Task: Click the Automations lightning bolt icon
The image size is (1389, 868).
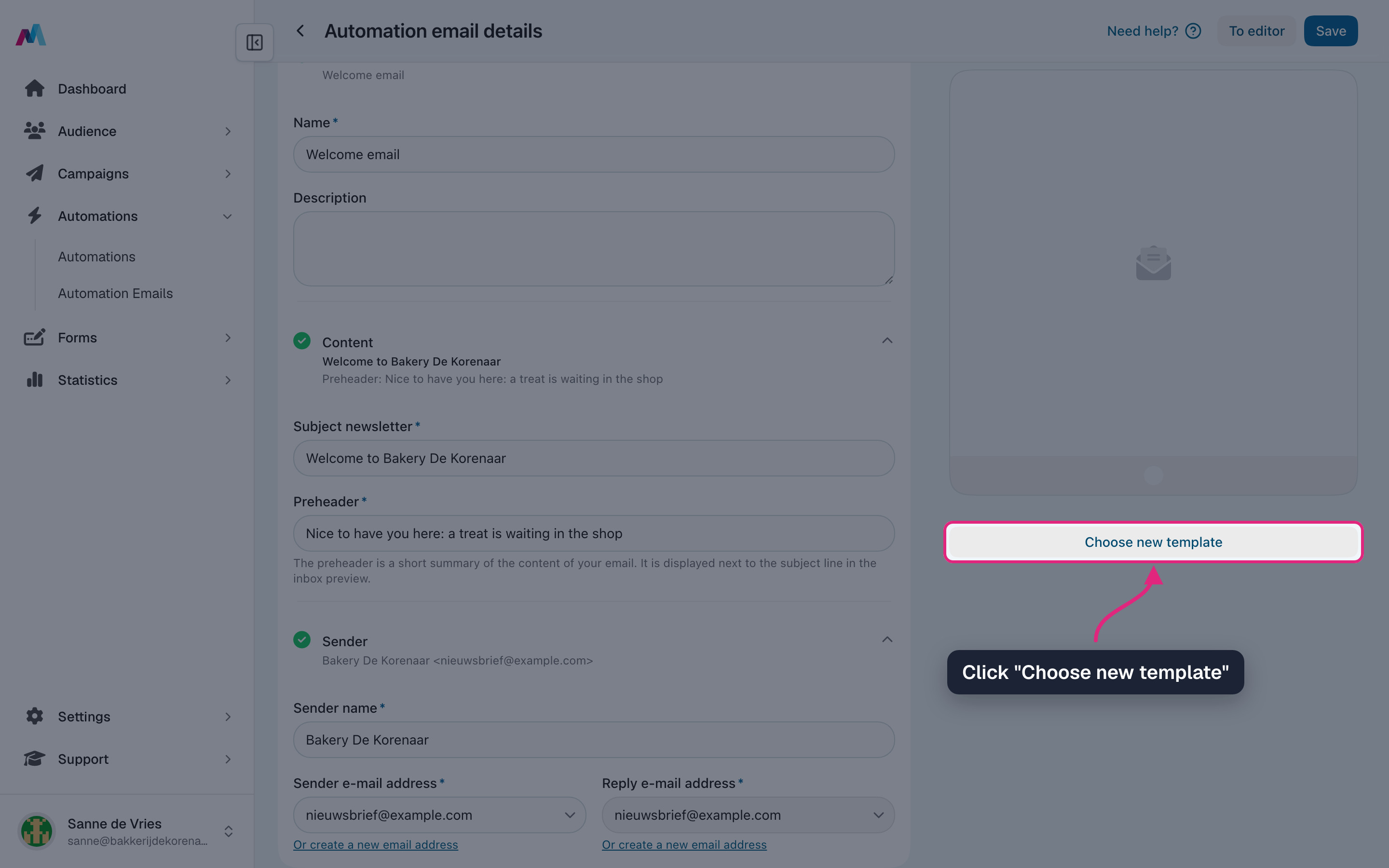Action: (34, 216)
